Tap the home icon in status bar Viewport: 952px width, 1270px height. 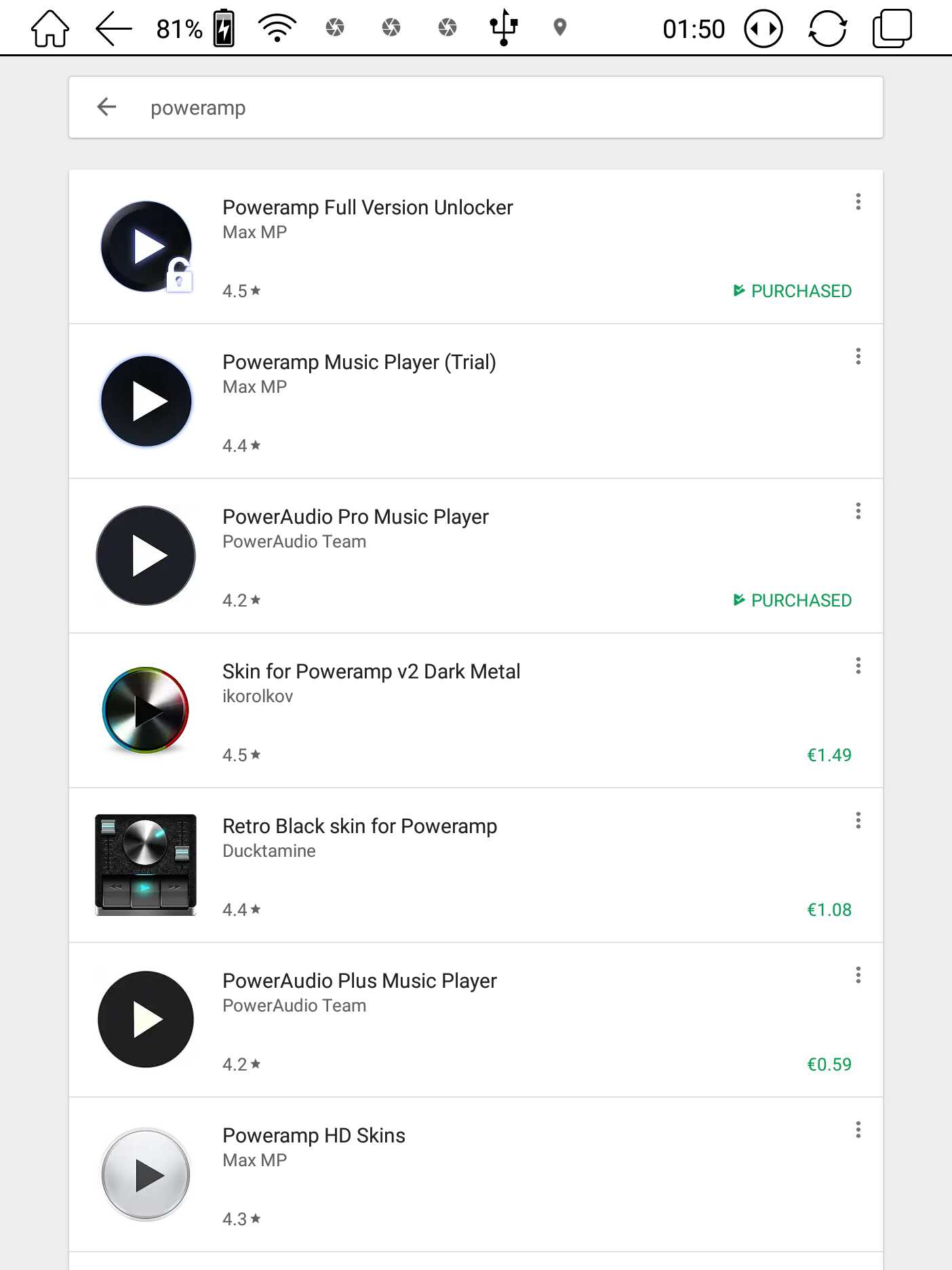(x=50, y=28)
